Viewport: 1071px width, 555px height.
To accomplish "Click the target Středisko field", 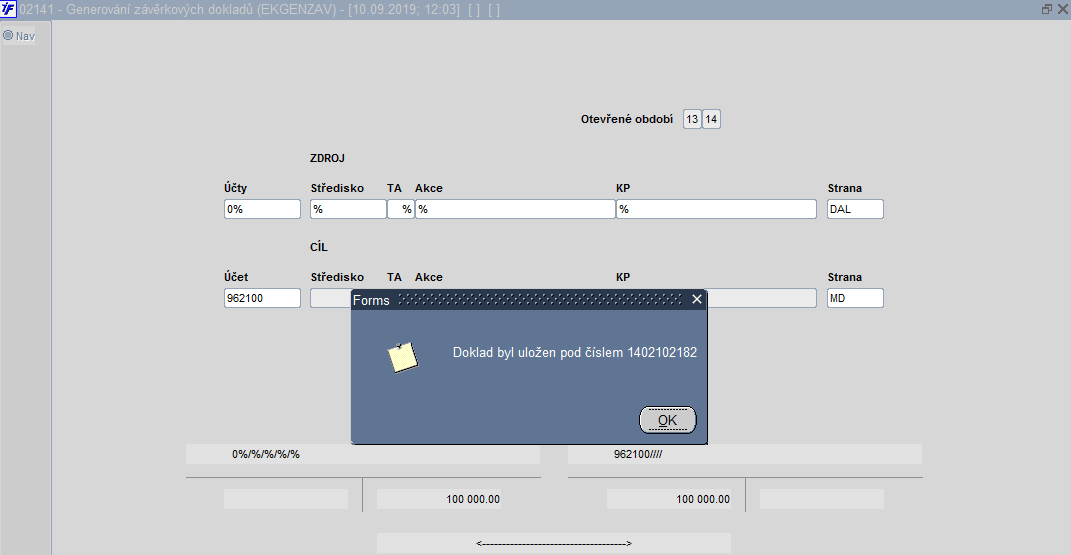I will [x=331, y=298].
